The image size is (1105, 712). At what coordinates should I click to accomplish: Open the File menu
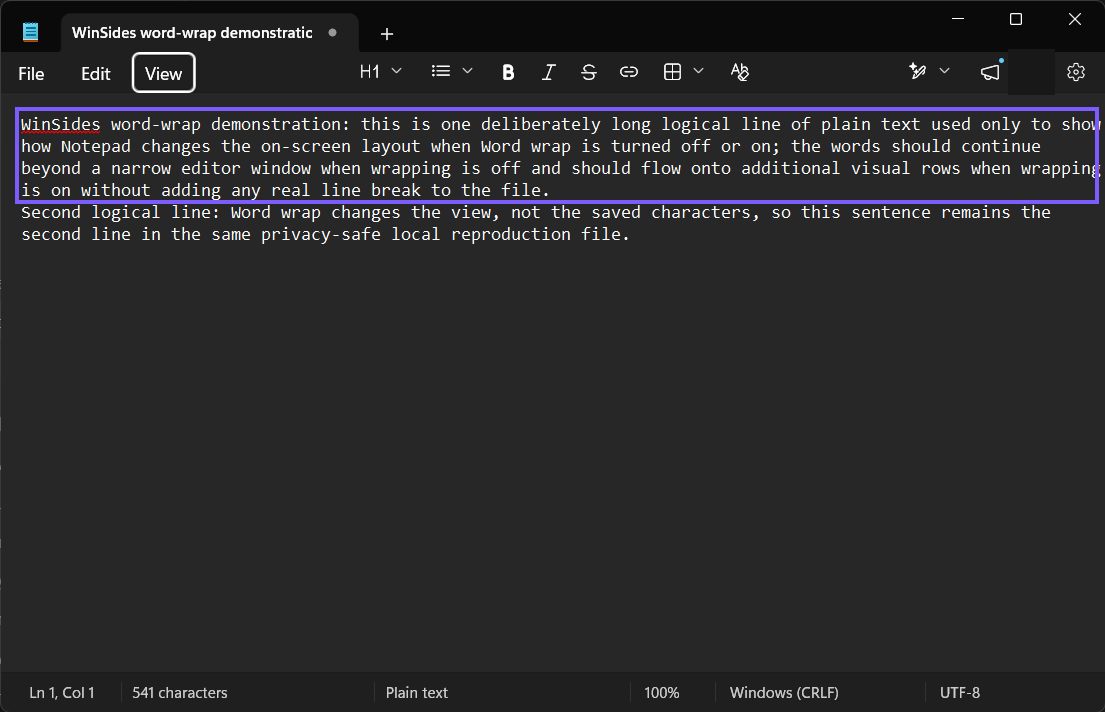[x=31, y=73]
